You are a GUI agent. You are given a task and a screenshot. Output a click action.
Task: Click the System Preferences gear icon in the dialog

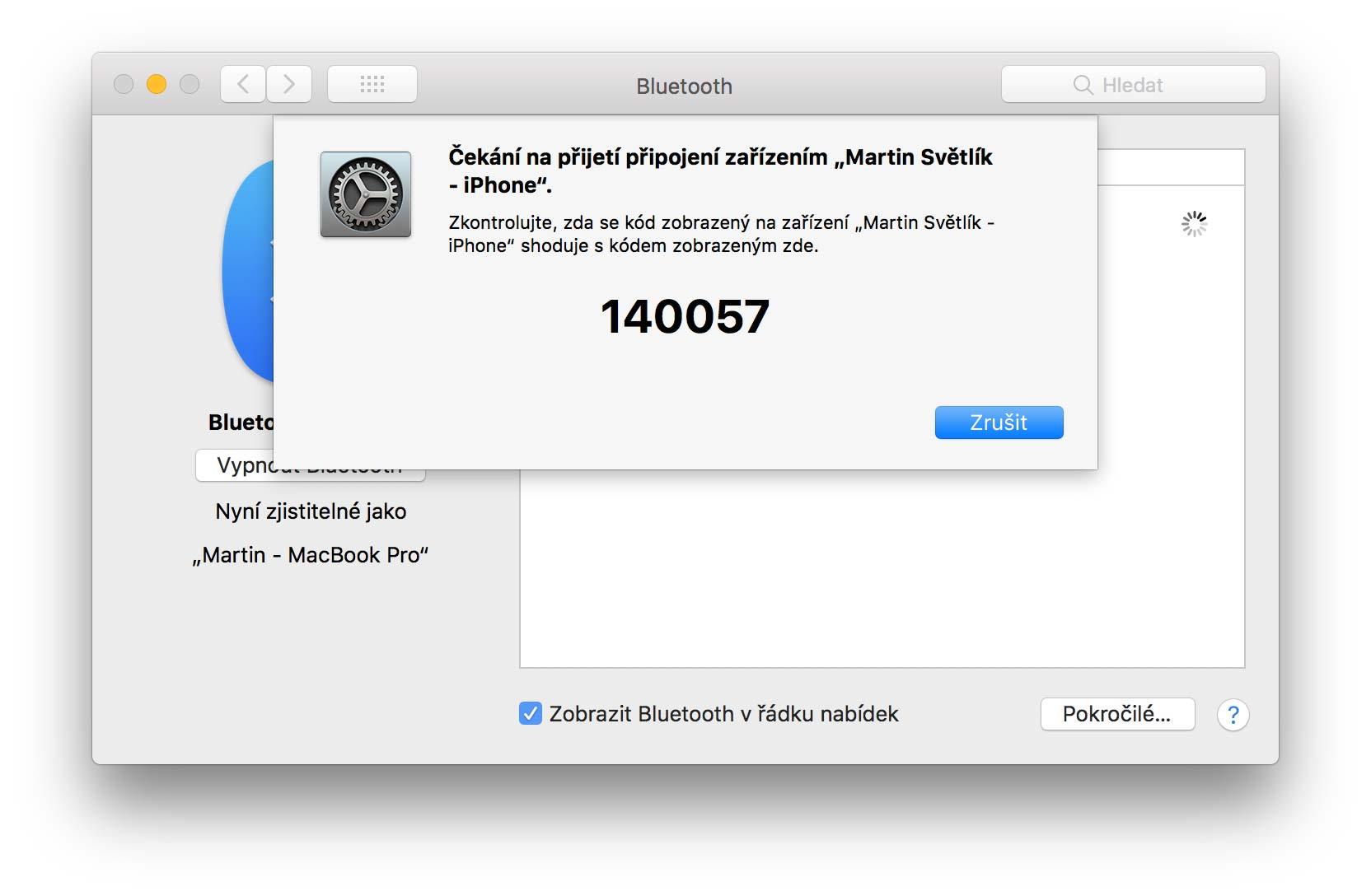(366, 194)
